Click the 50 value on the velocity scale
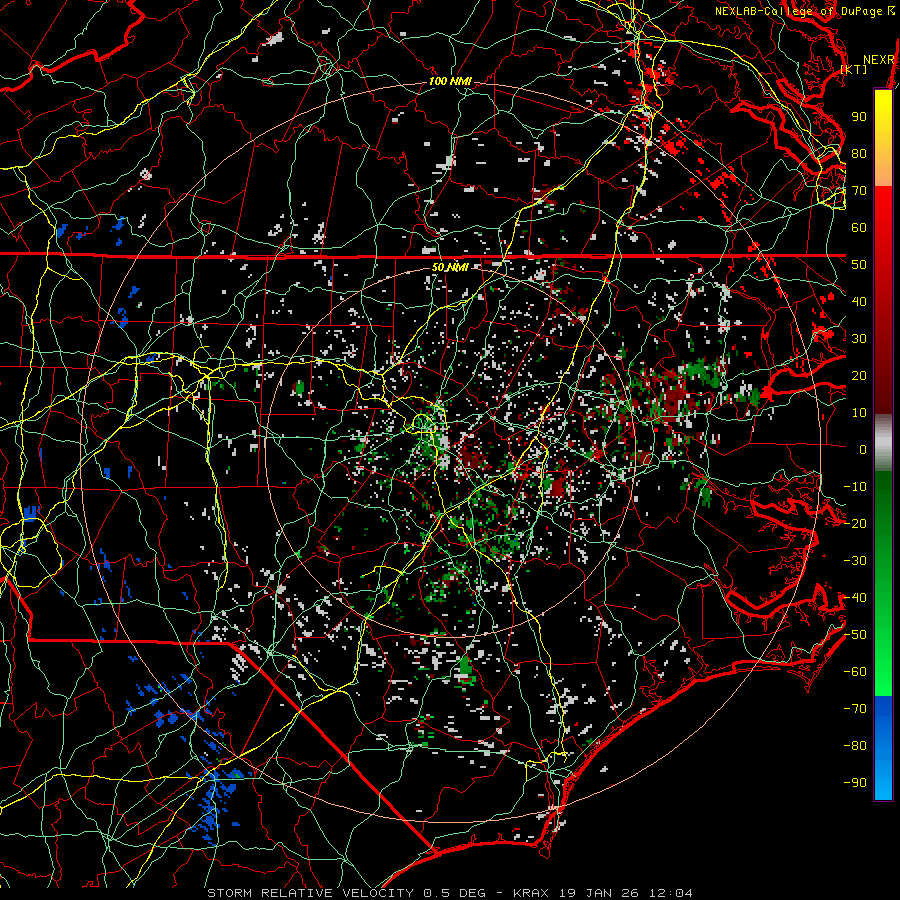 pos(859,265)
